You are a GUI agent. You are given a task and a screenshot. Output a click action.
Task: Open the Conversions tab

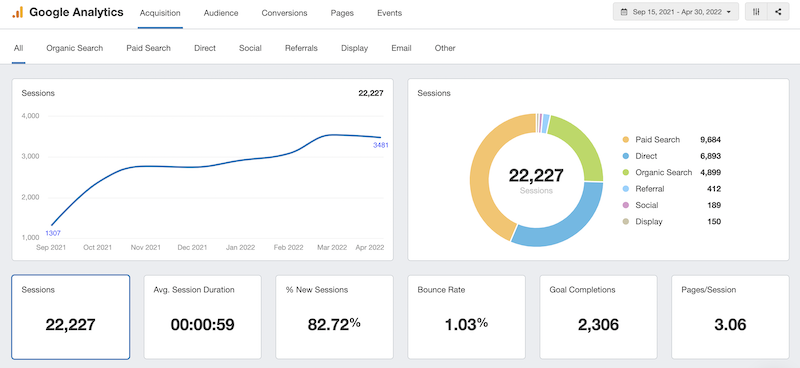pyautogui.click(x=284, y=13)
